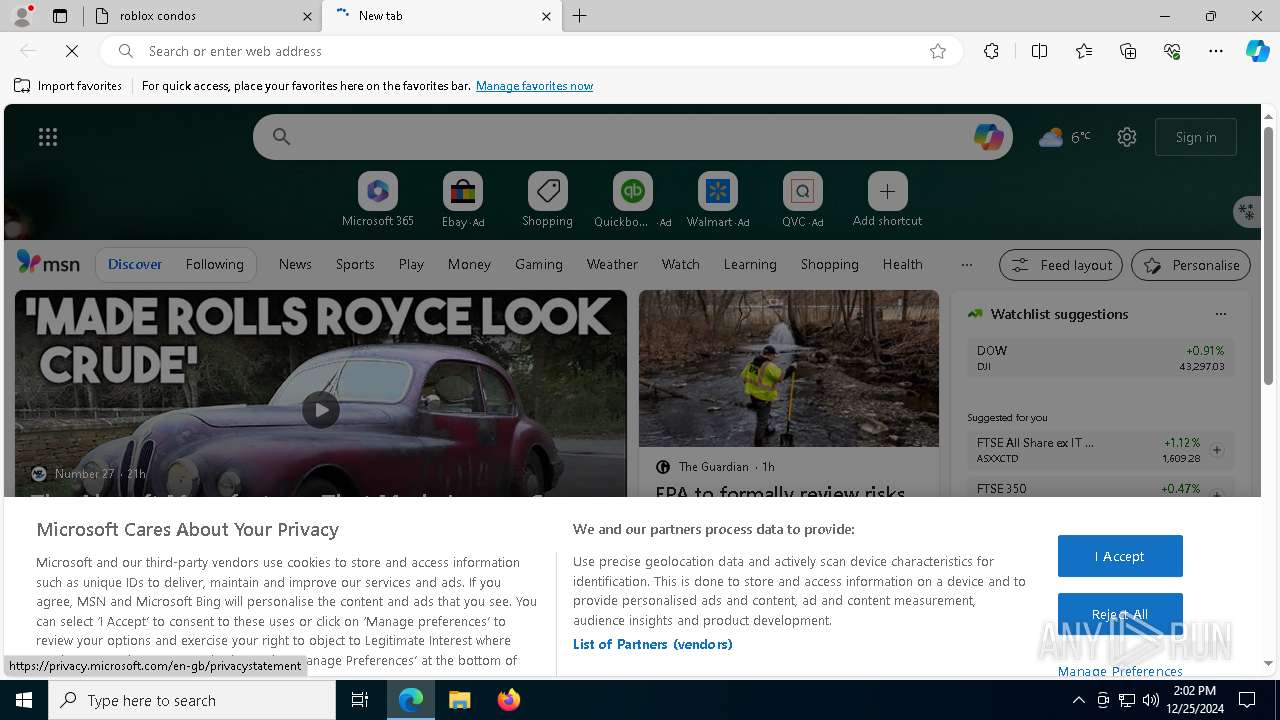Open split screen icon
Viewport: 1280px width, 720px height.
[1039, 51]
